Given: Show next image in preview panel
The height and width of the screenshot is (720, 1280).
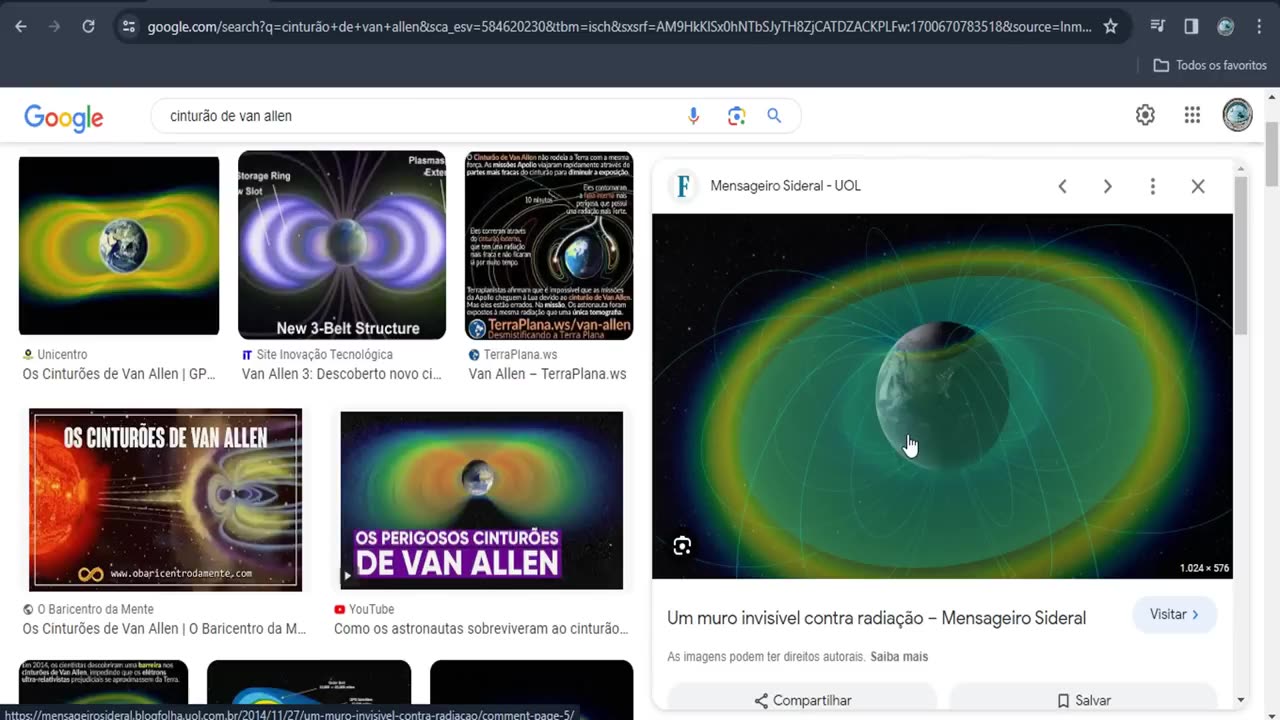Looking at the screenshot, I should coord(1107,186).
